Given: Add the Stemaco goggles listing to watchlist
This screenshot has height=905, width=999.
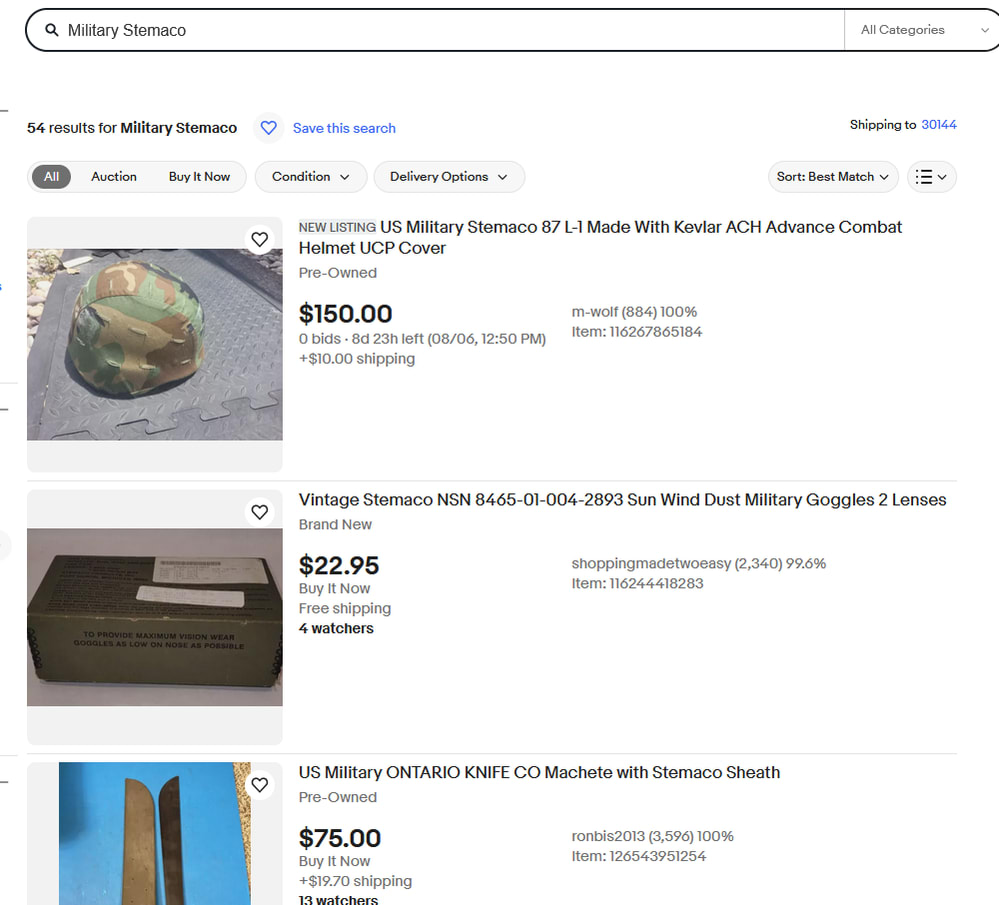Looking at the screenshot, I should (259, 512).
